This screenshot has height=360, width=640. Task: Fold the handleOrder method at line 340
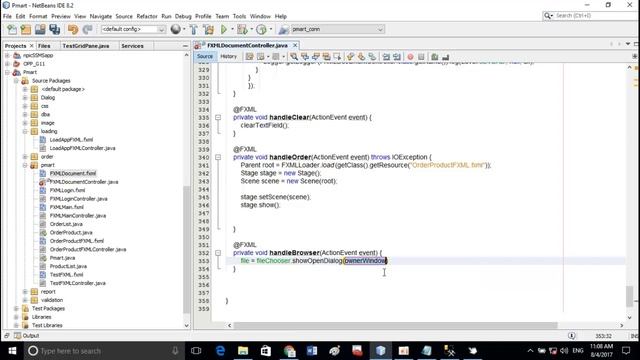point(218,157)
